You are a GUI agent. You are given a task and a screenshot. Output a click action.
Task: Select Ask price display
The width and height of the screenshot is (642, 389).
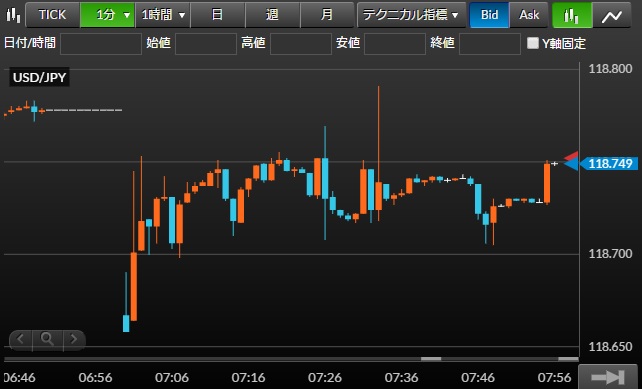529,15
